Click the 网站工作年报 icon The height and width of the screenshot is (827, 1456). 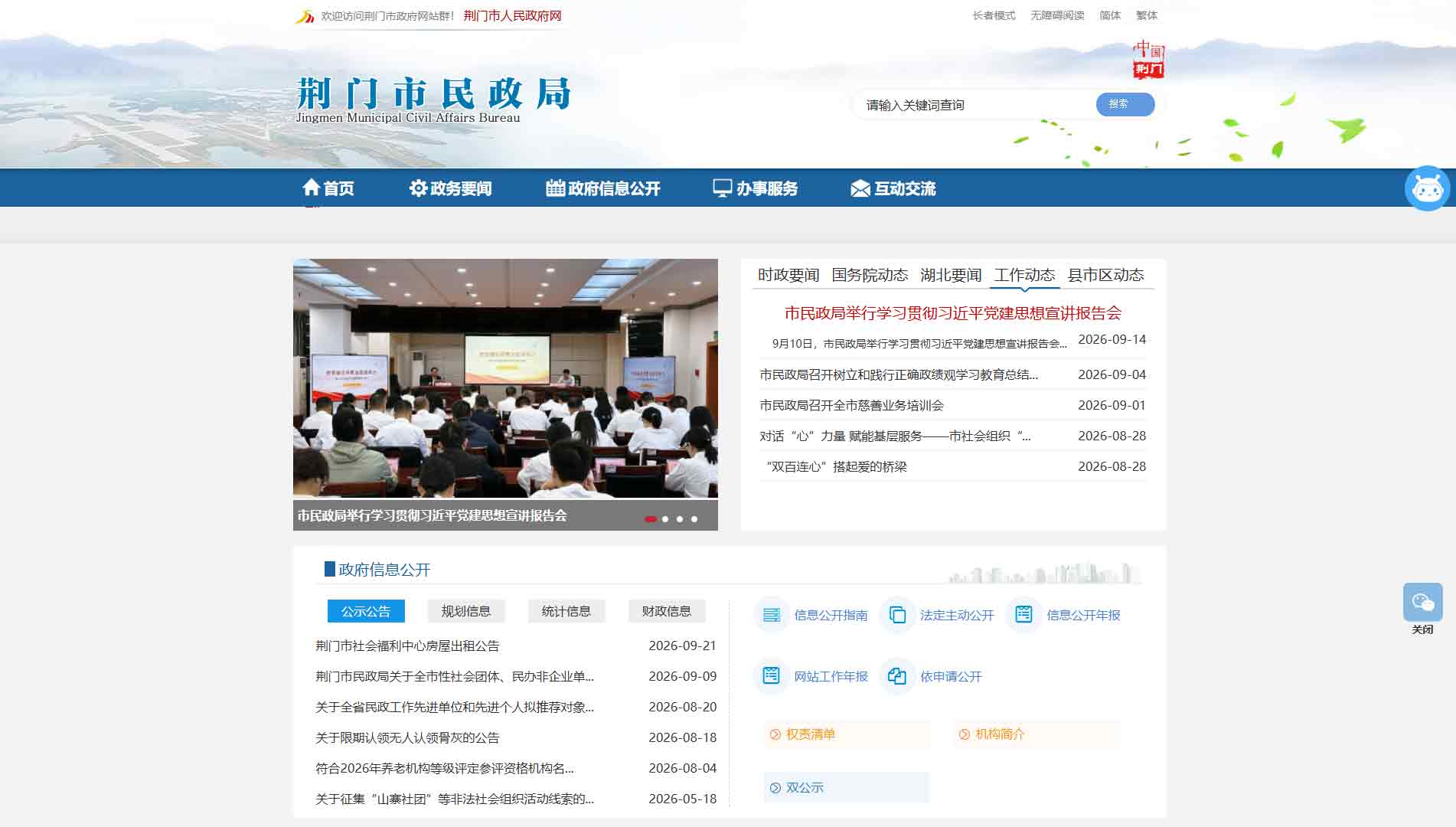[772, 676]
